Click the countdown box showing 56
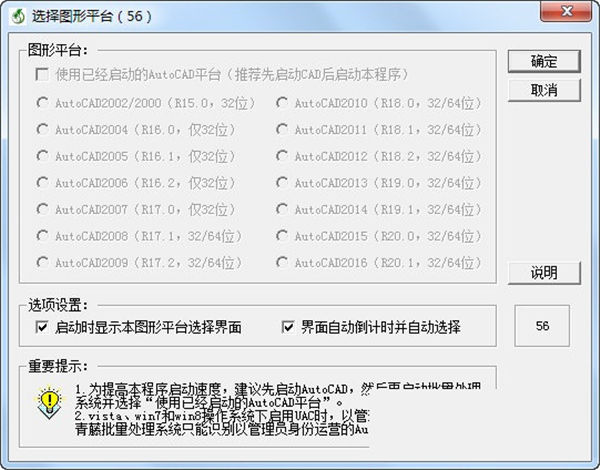This screenshot has height=470, width=600. (542, 326)
